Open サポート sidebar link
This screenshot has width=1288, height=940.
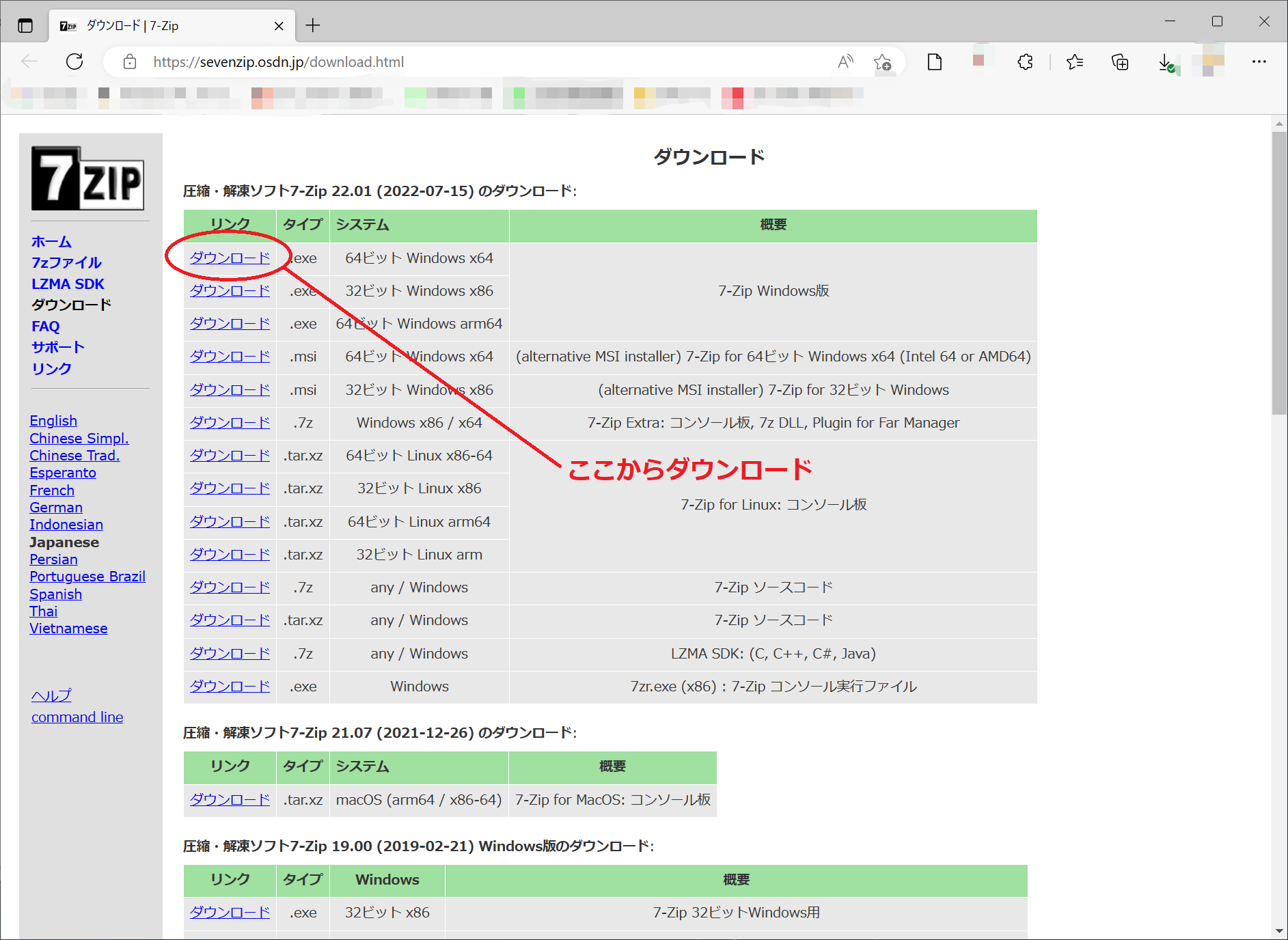(57, 347)
